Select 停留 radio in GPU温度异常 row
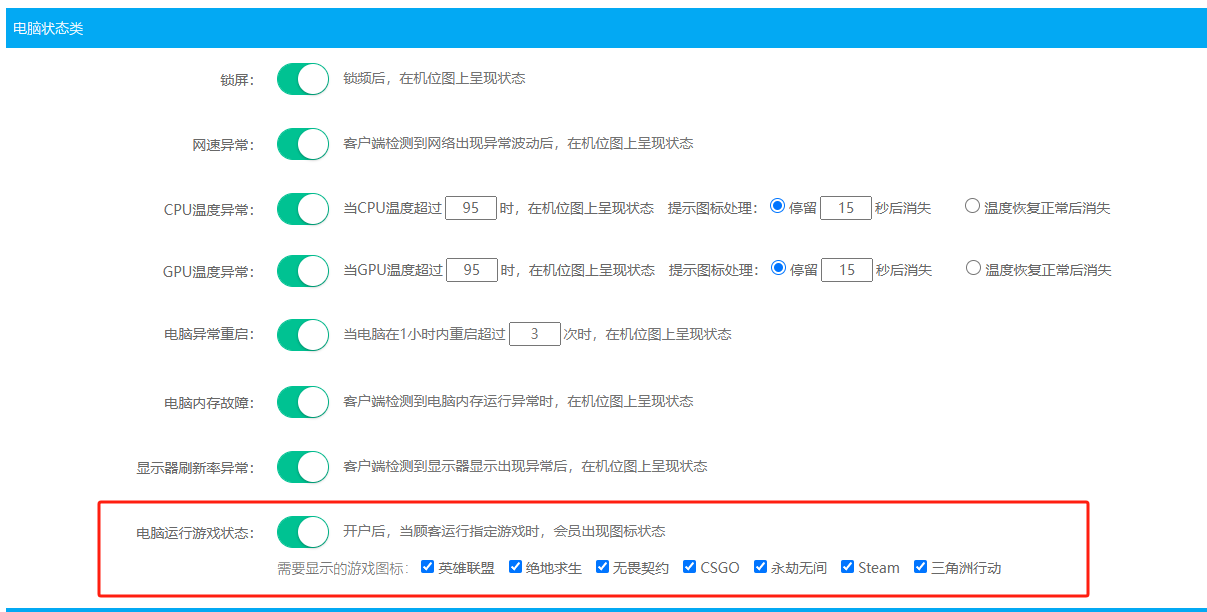 (778, 269)
